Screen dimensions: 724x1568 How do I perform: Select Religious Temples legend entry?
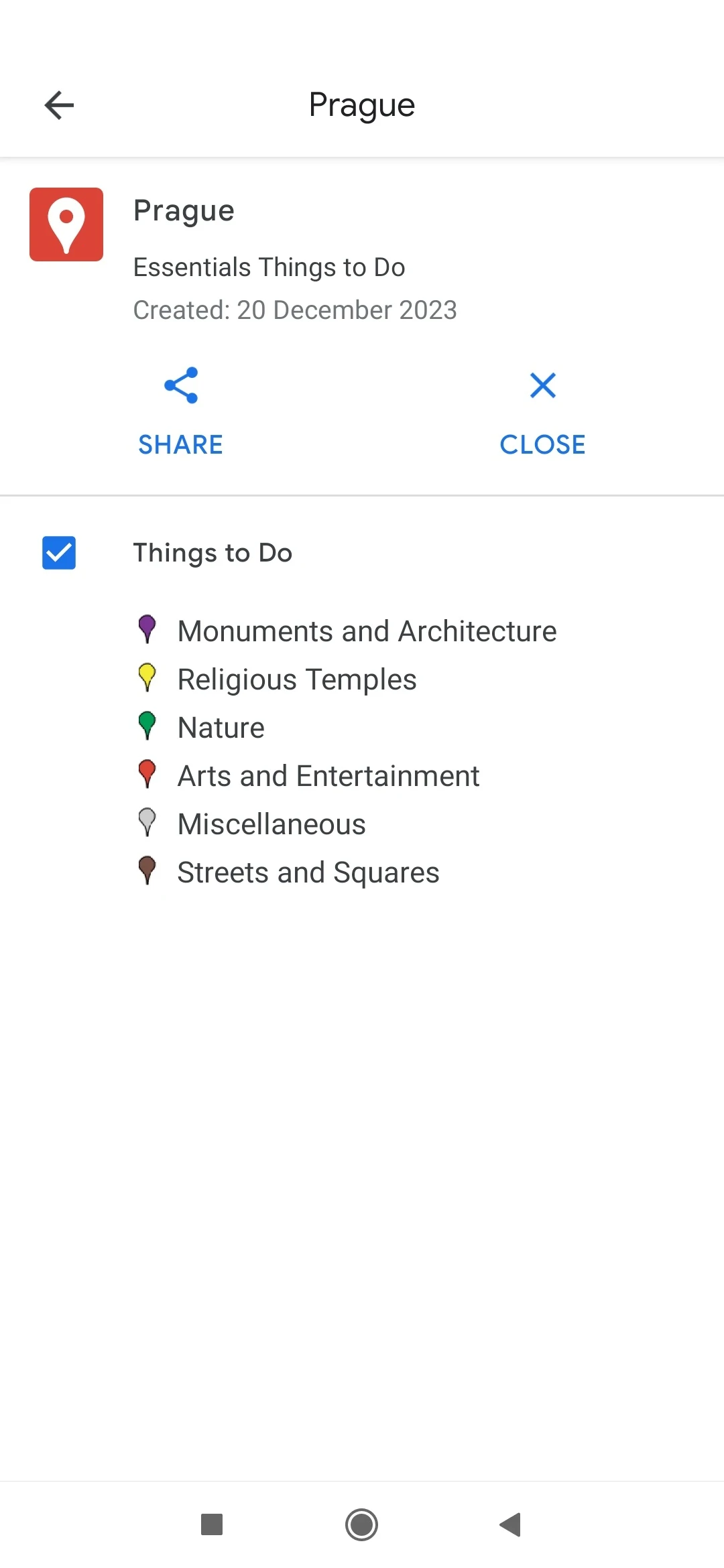pos(297,679)
